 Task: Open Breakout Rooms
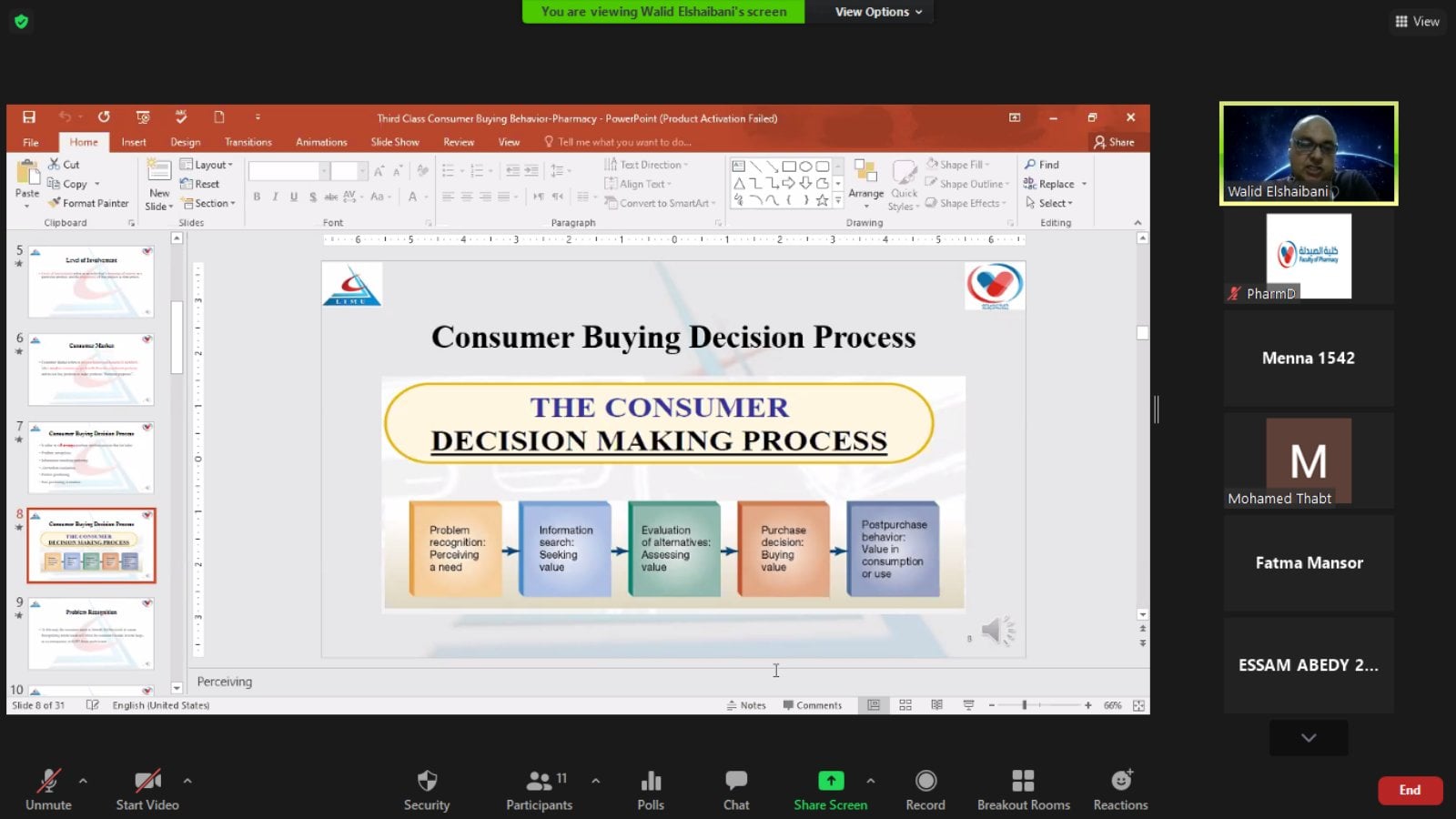point(1023,782)
